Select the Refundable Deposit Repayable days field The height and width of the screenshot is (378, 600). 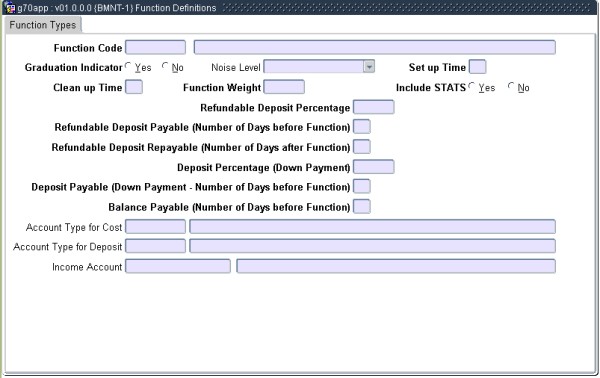click(x=362, y=147)
